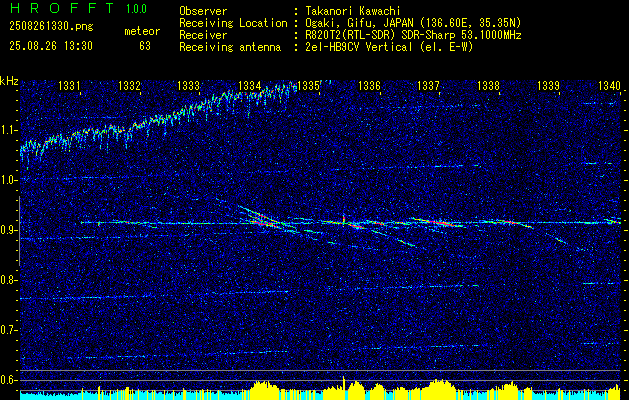Click the meteor count 63

coord(145,46)
